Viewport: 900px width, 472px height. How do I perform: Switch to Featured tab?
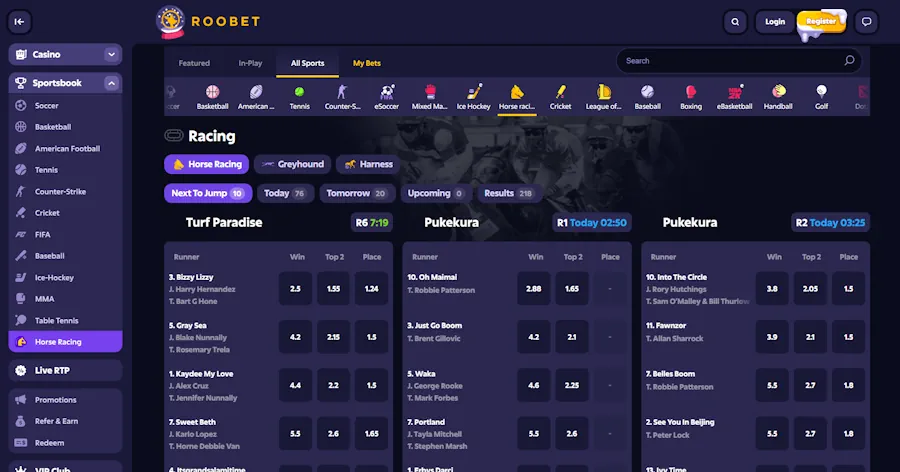tap(194, 63)
